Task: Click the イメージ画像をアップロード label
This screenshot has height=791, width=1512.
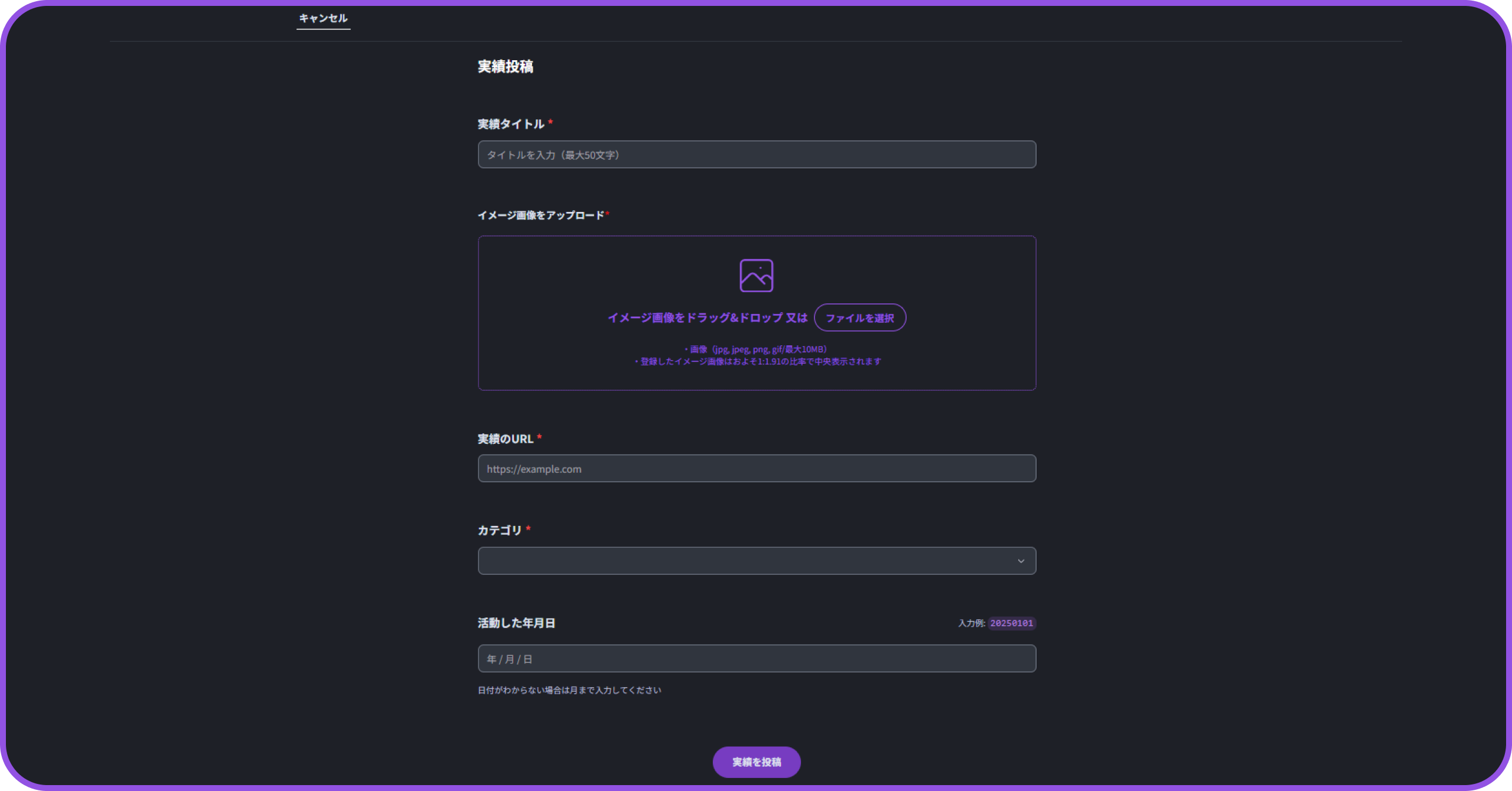Action: (540, 215)
